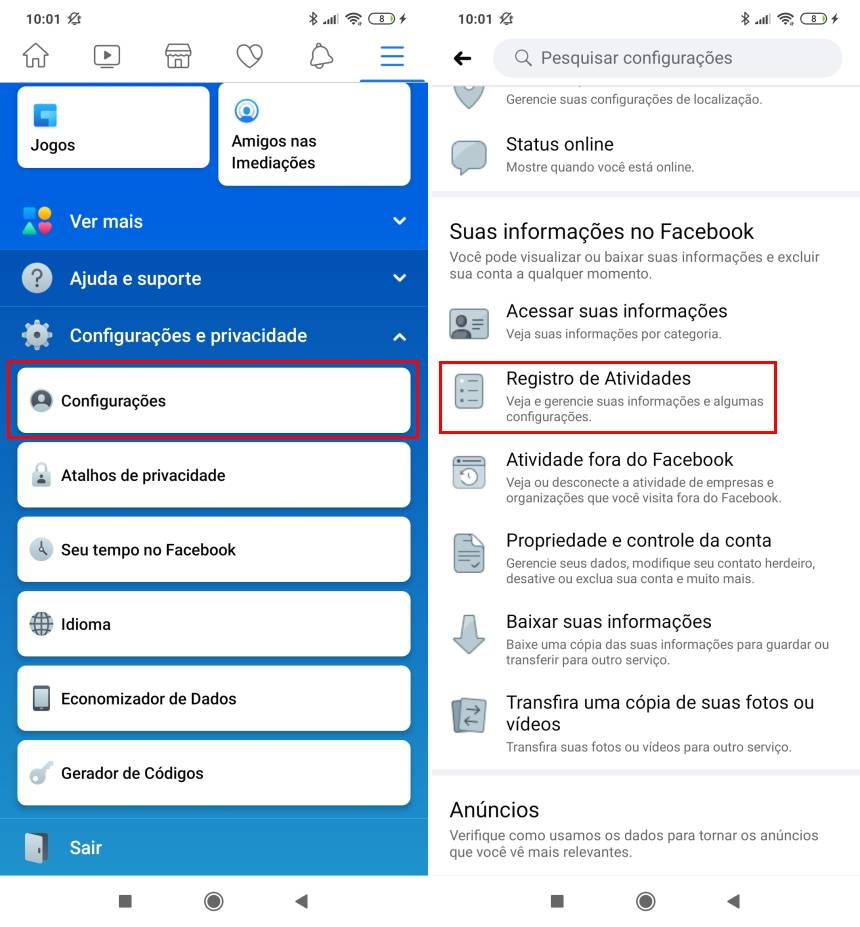Expand the Ver mais section
Screen dimensions: 860x927
[214, 221]
